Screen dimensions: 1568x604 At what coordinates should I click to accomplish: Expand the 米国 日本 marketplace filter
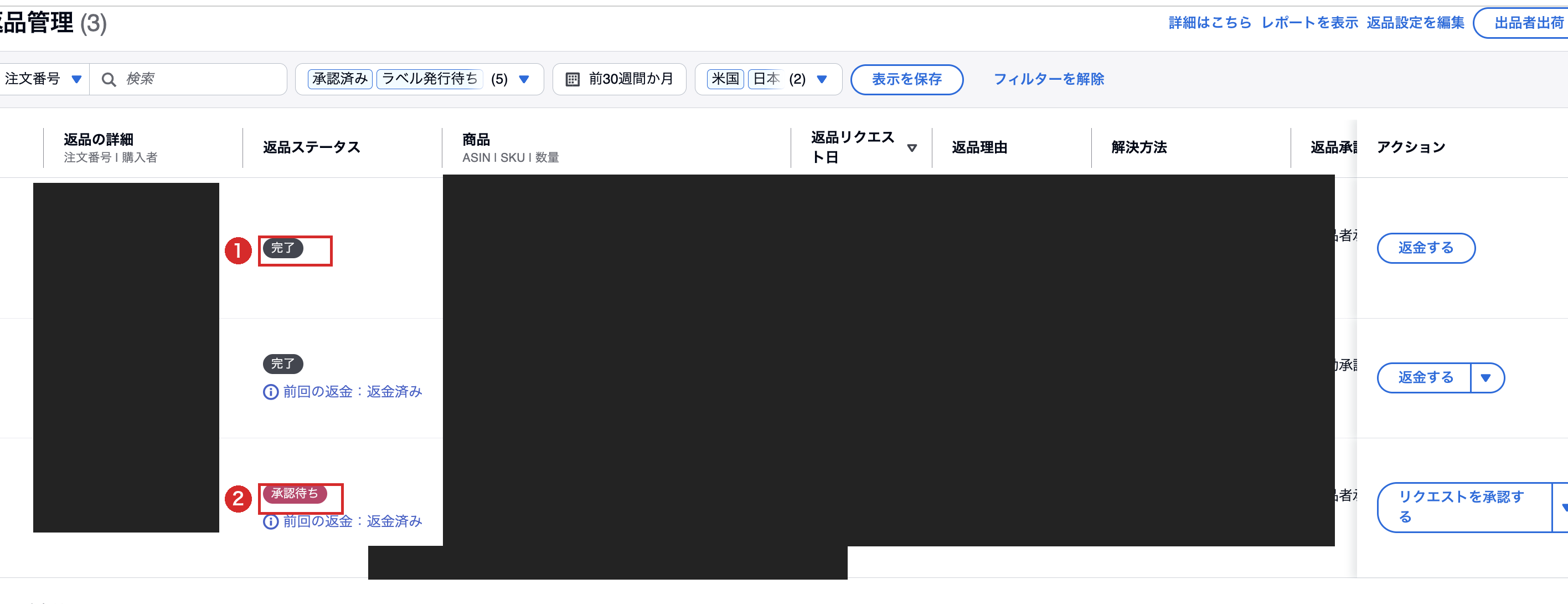coord(821,79)
